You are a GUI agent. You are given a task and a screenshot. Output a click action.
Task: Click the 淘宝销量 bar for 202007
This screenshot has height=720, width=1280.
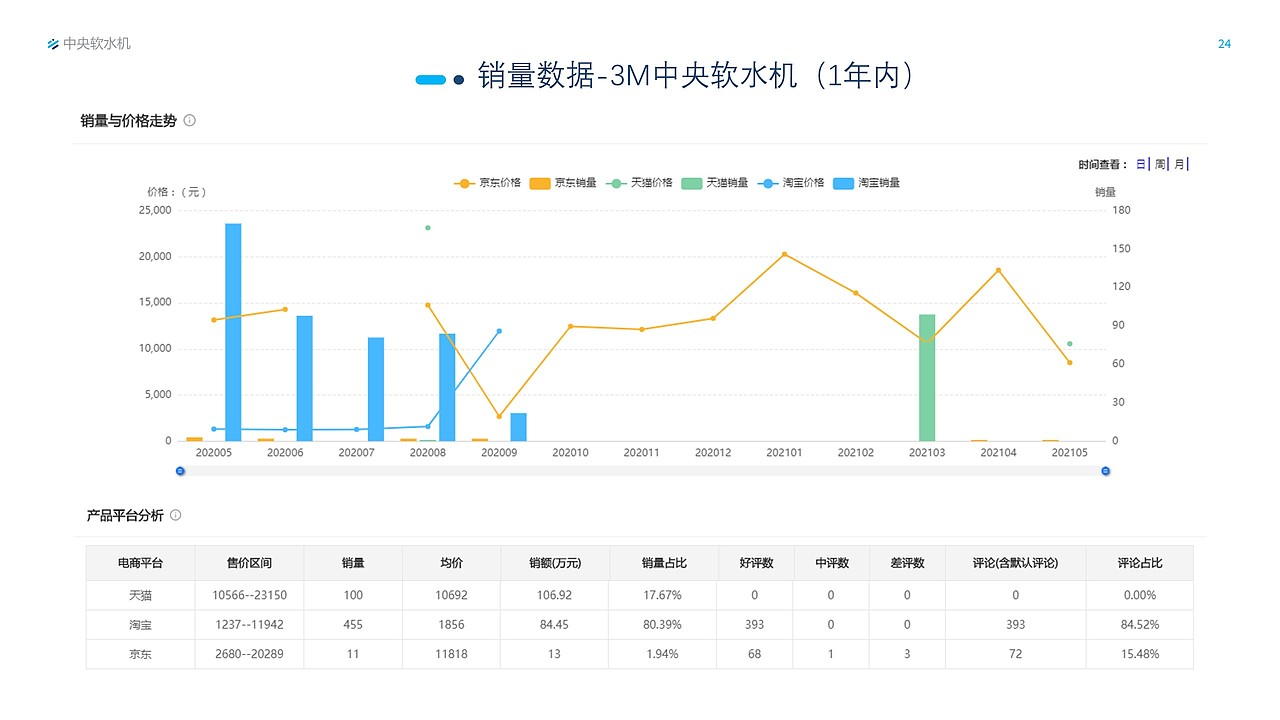click(x=376, y=389)
